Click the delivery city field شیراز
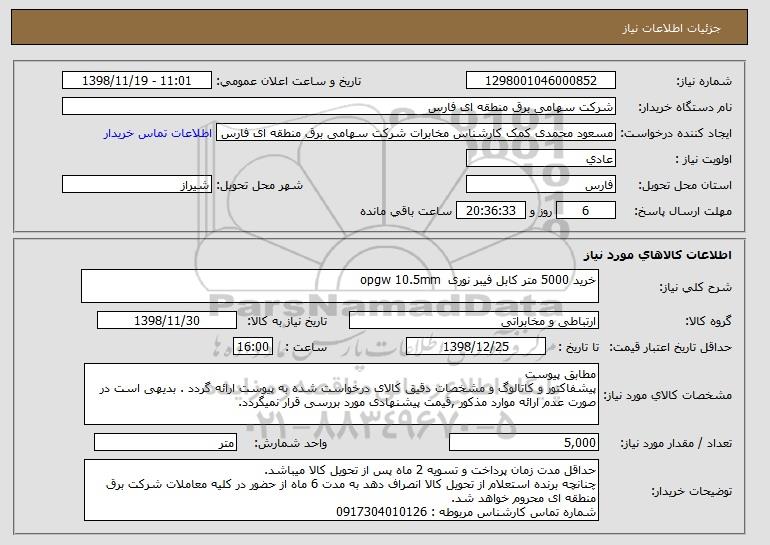 point(137,185)
